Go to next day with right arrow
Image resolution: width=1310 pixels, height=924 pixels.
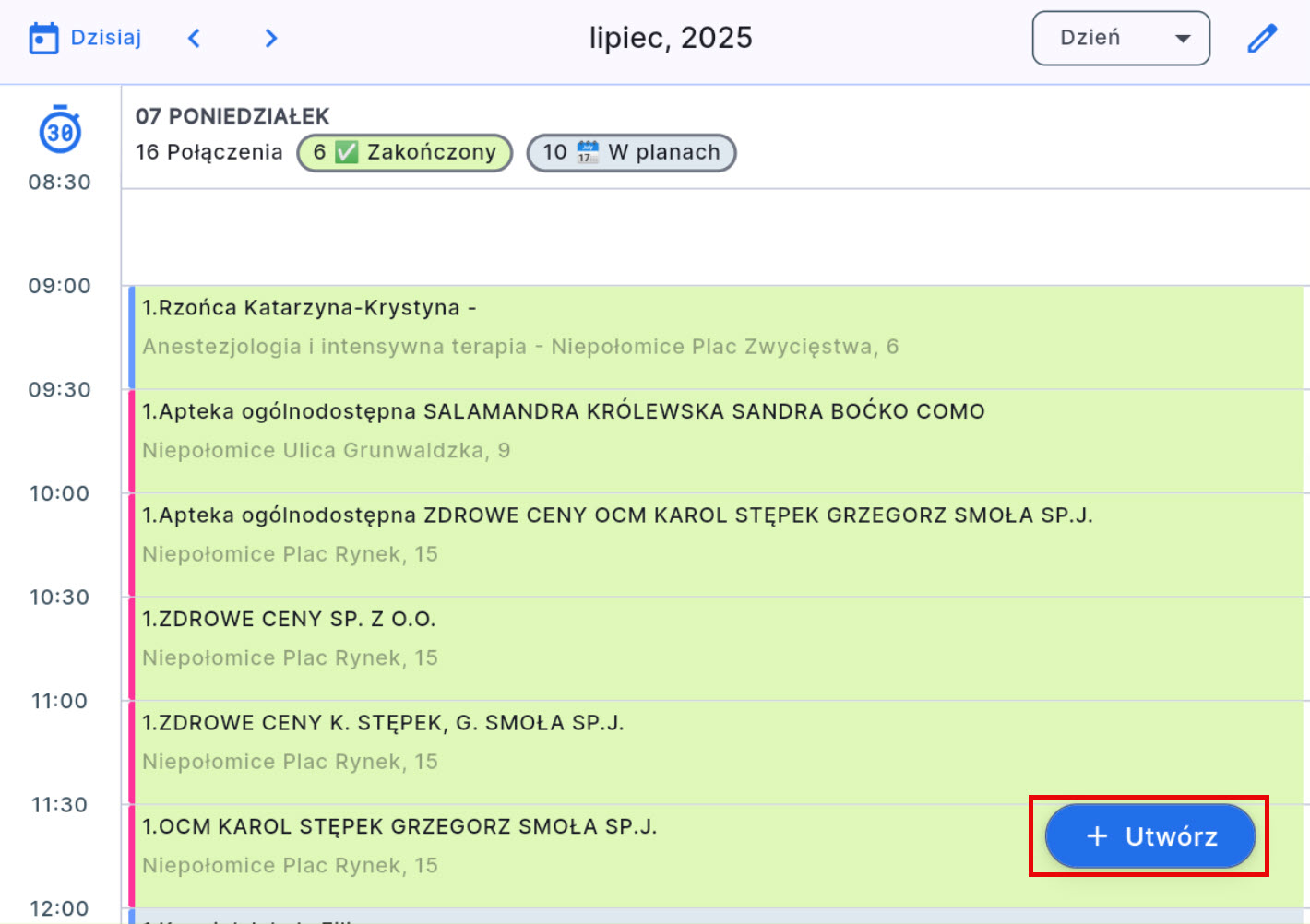(x=270, y=39)
